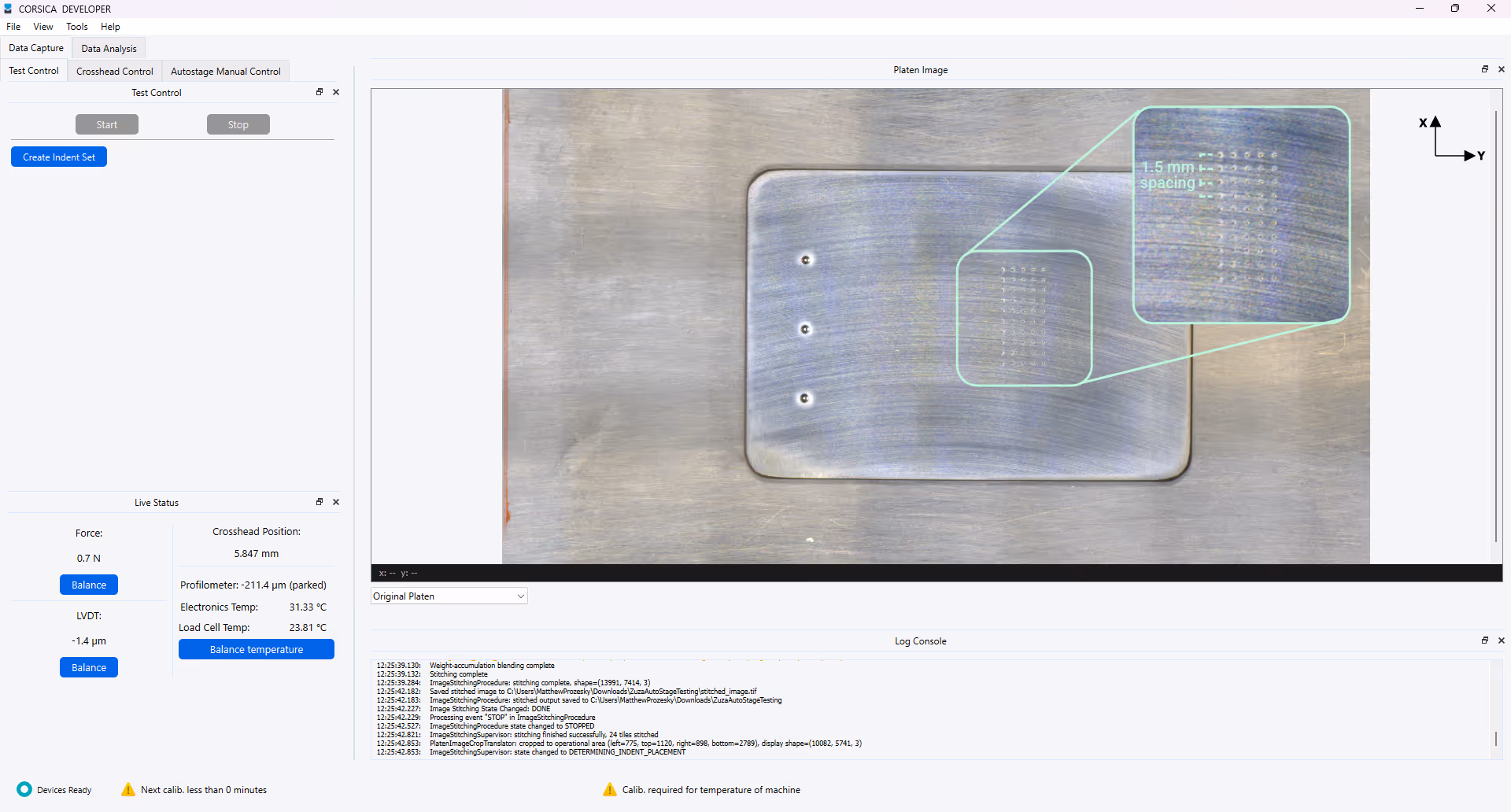Screen dimensions: 1511x812
Task: Click the 'Profilometer: -211.4 µm (parked)' text
Action: [x=253, y=585]
